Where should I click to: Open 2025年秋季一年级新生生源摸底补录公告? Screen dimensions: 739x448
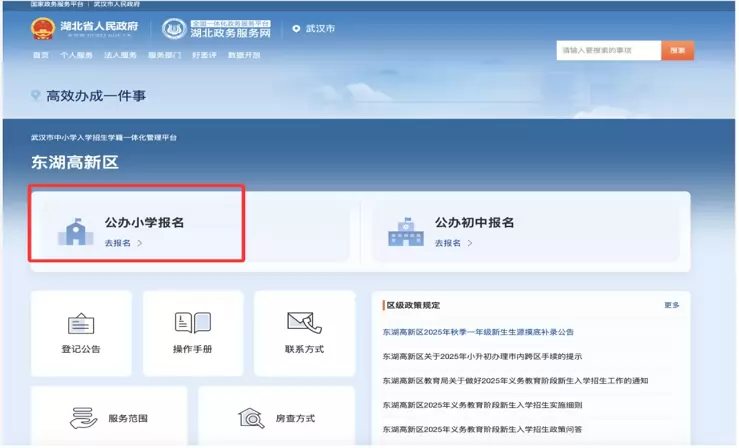(x=478, y=332)
